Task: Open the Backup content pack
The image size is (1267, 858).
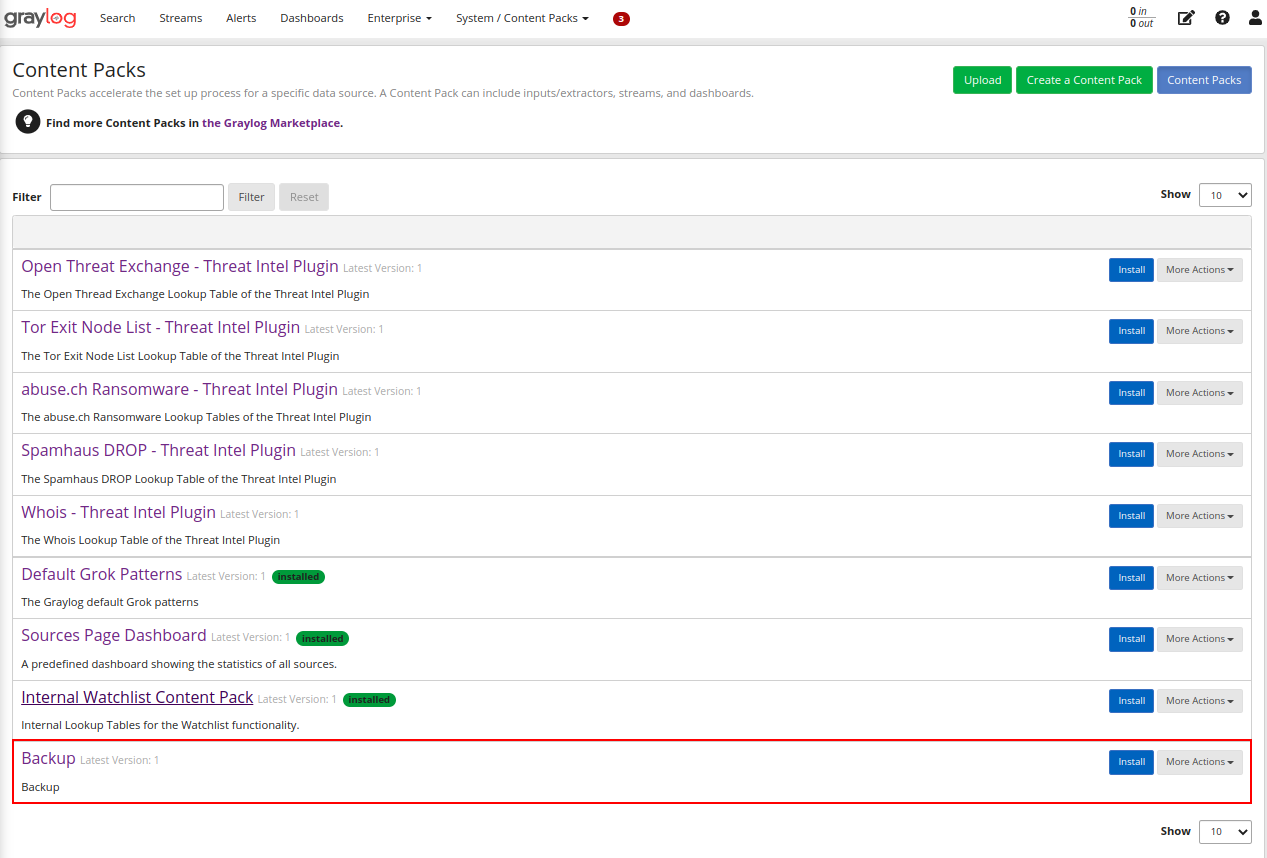Action: [48, 759]
